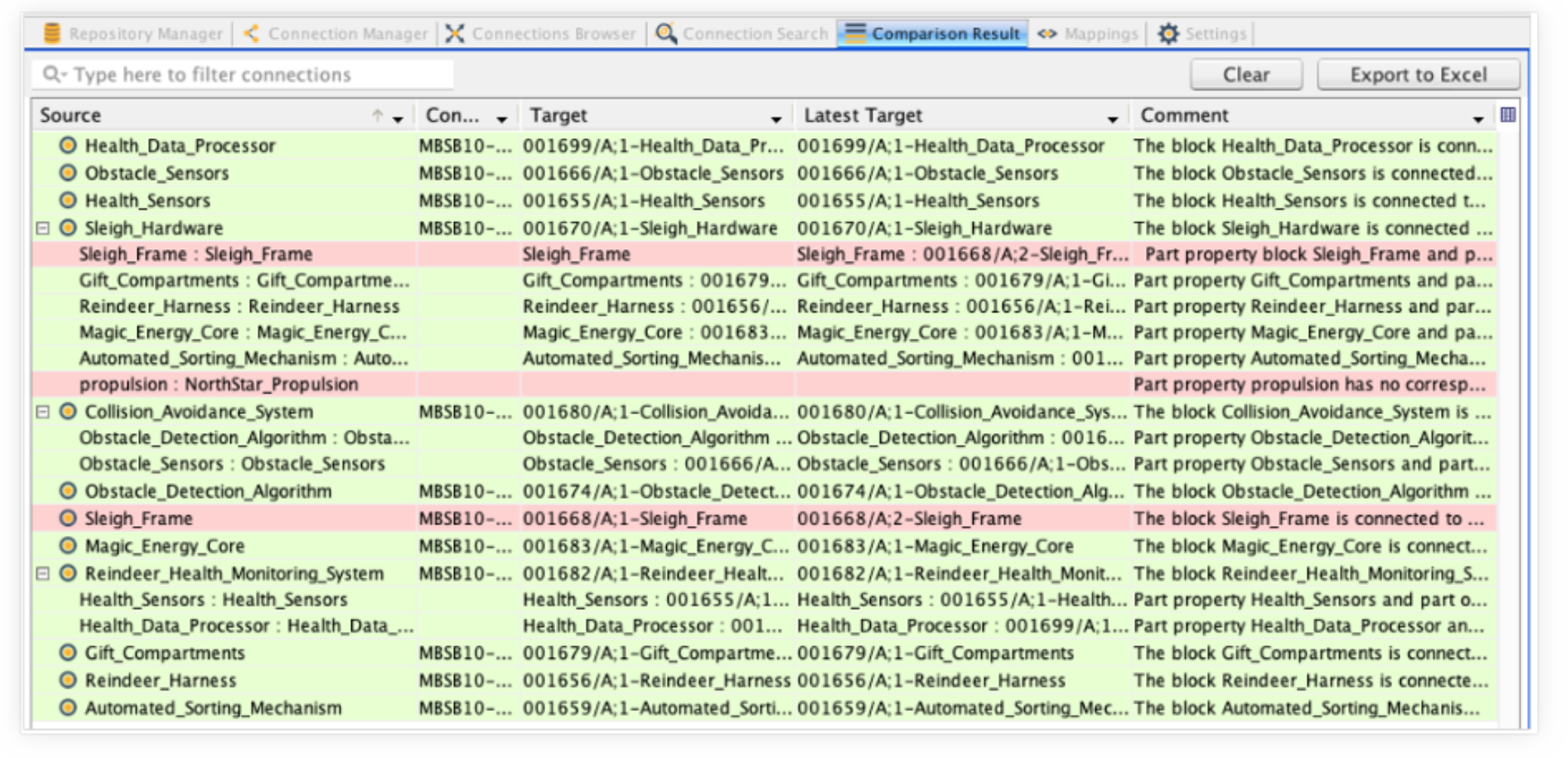Image resolution: width=1568 pixels, height=758 pixels.
Task: Click the Export to Excel button
Action: [x=1418, y=75]
